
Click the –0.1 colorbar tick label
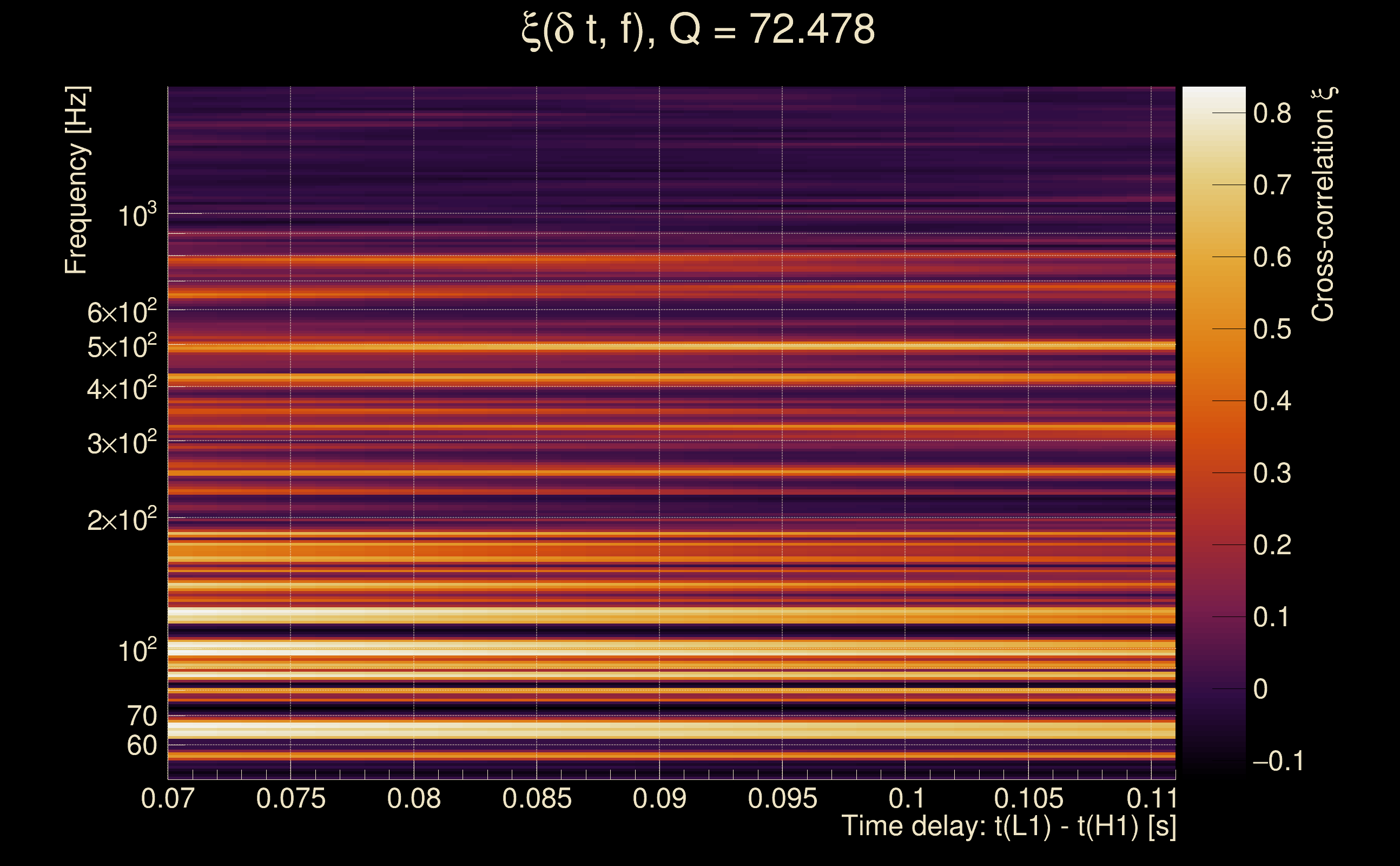(1278, 761)
